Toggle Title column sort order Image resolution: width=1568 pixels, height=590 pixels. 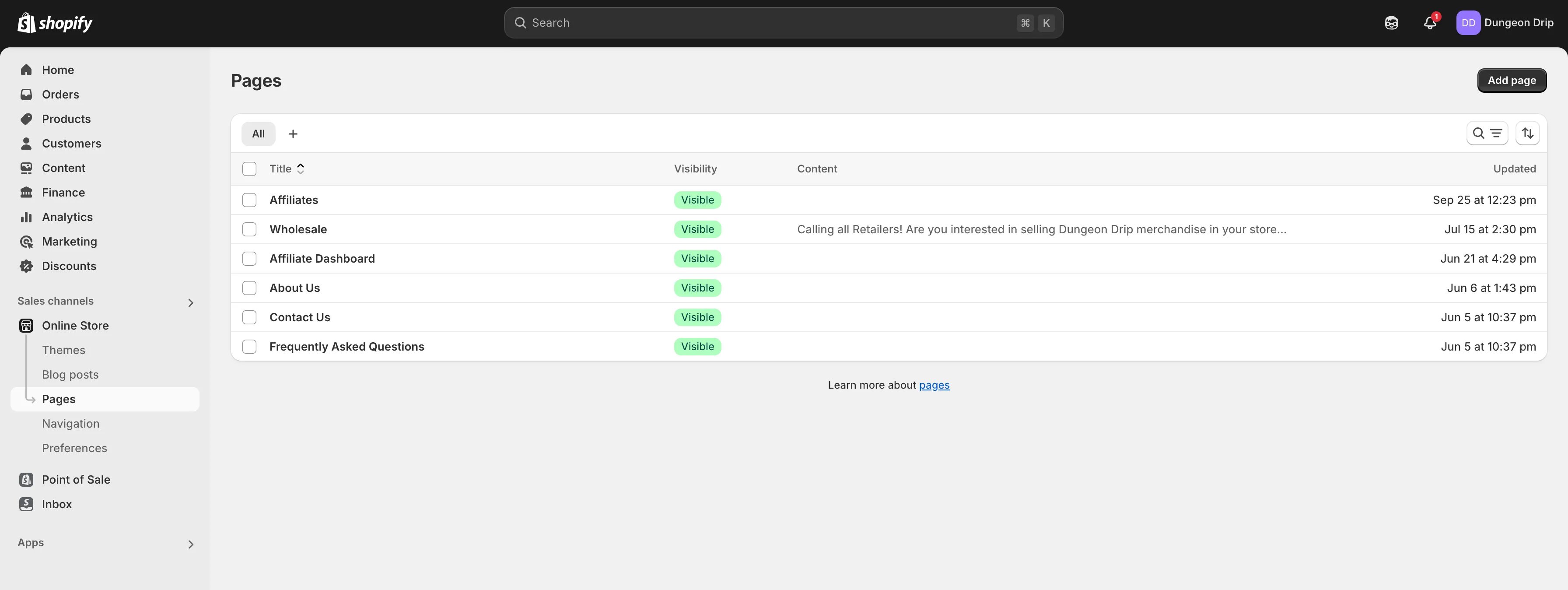300,169
